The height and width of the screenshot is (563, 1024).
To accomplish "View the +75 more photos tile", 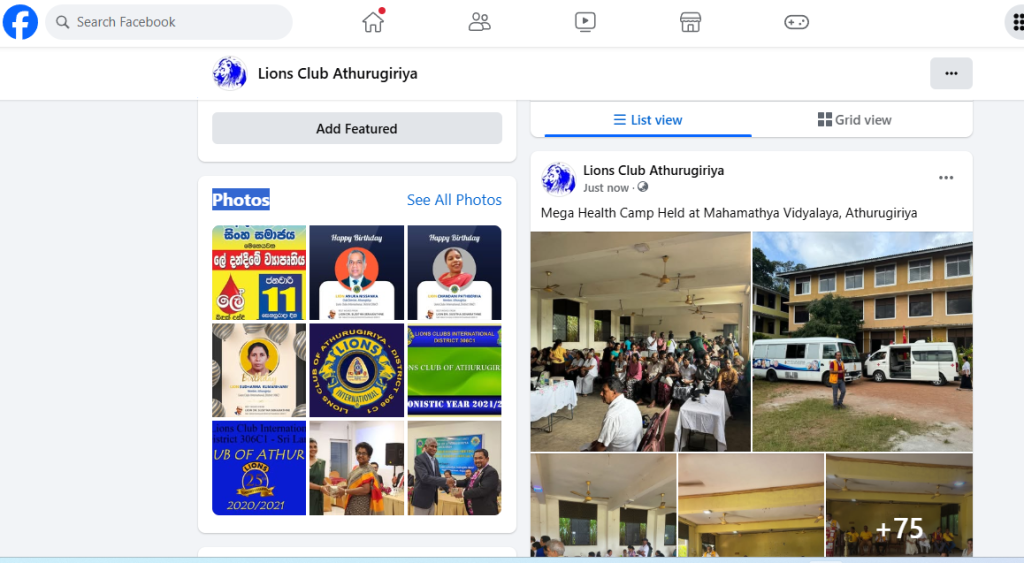I will click(899, 505).
